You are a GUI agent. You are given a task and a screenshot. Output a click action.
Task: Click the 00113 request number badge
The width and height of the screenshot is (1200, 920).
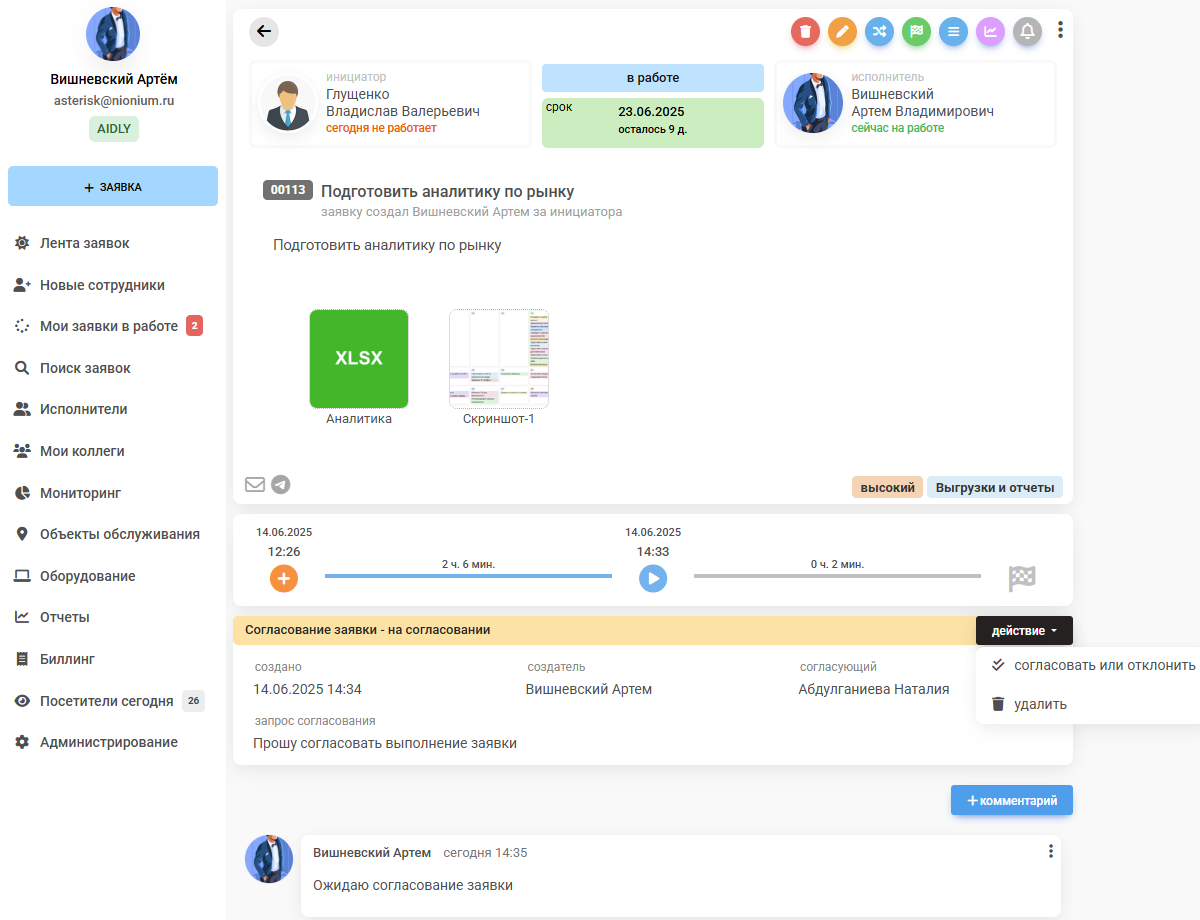click(x=288, y=190)
